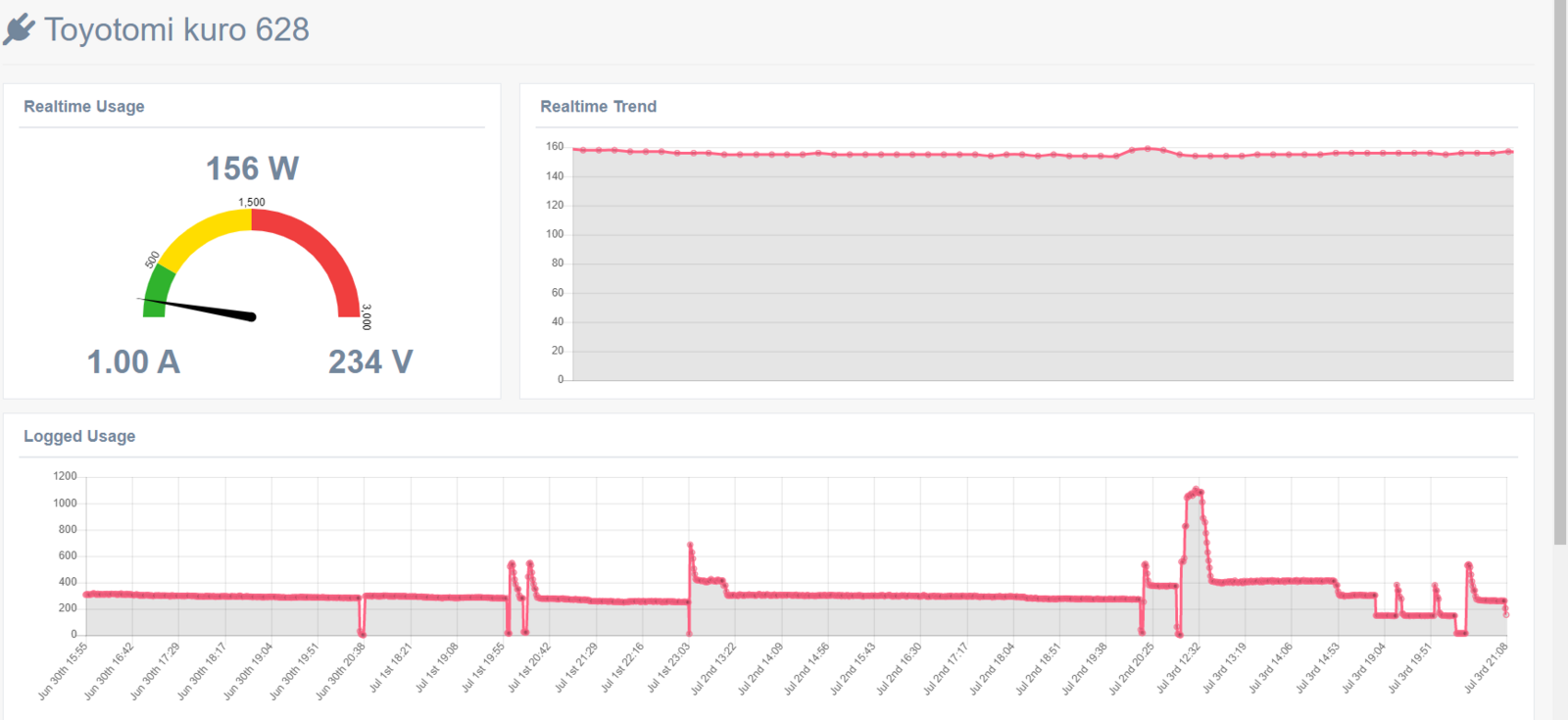Click the Jul 3rd 21:08 time label

(x=1485, y=668)
